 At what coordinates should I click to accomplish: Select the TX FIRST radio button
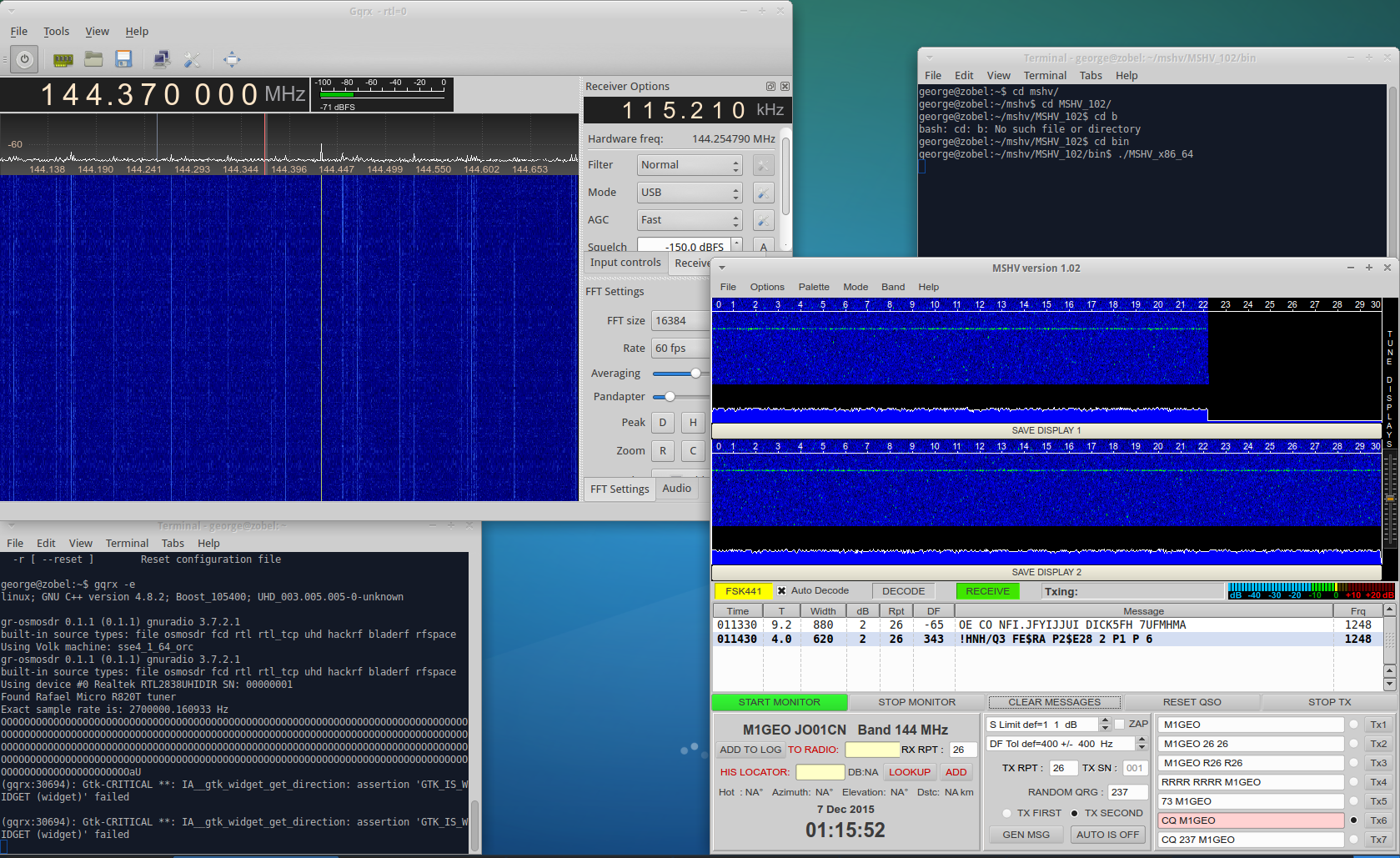[x=1006, y=813]
